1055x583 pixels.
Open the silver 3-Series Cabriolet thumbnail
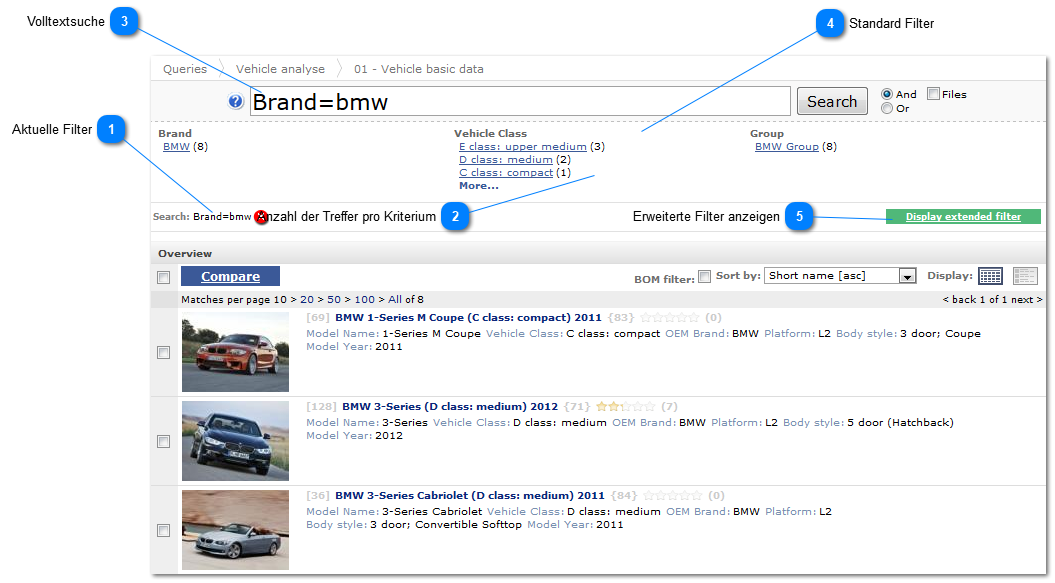tap(235, 530)
